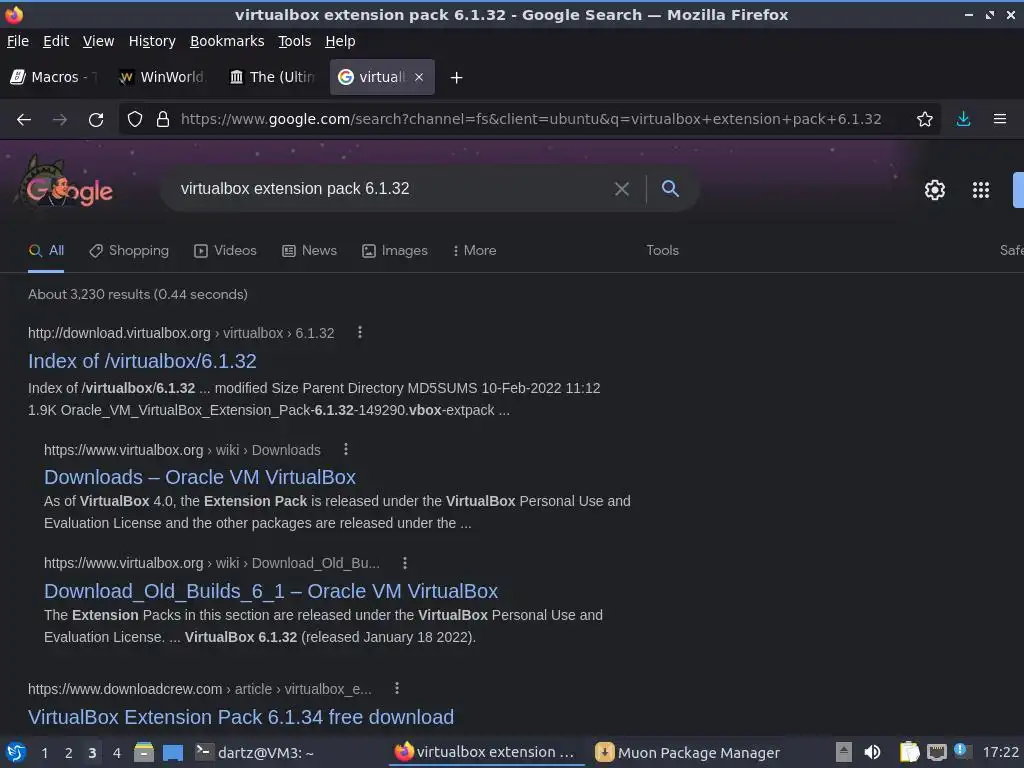
Task: Open options for downloadcrew.com result
Action: (x=396, y=688)
